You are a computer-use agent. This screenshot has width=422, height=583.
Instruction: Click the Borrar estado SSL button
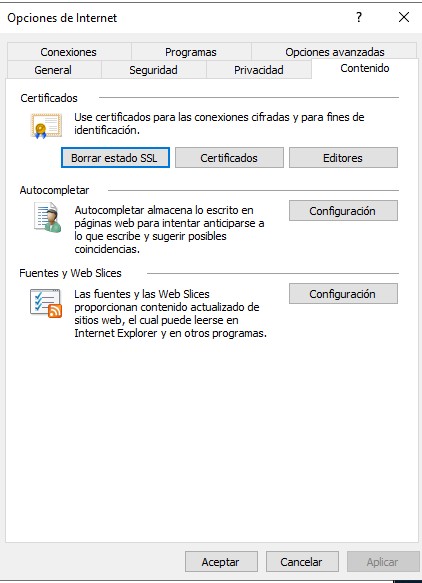pyautogui.click(x=115, y=158)
